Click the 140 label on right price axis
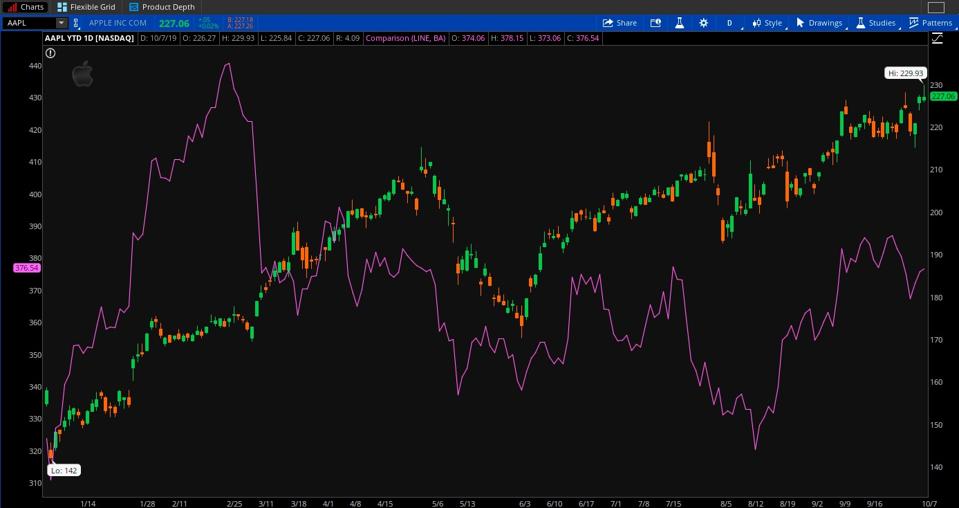The image size is (959, 508). (936, 467)
